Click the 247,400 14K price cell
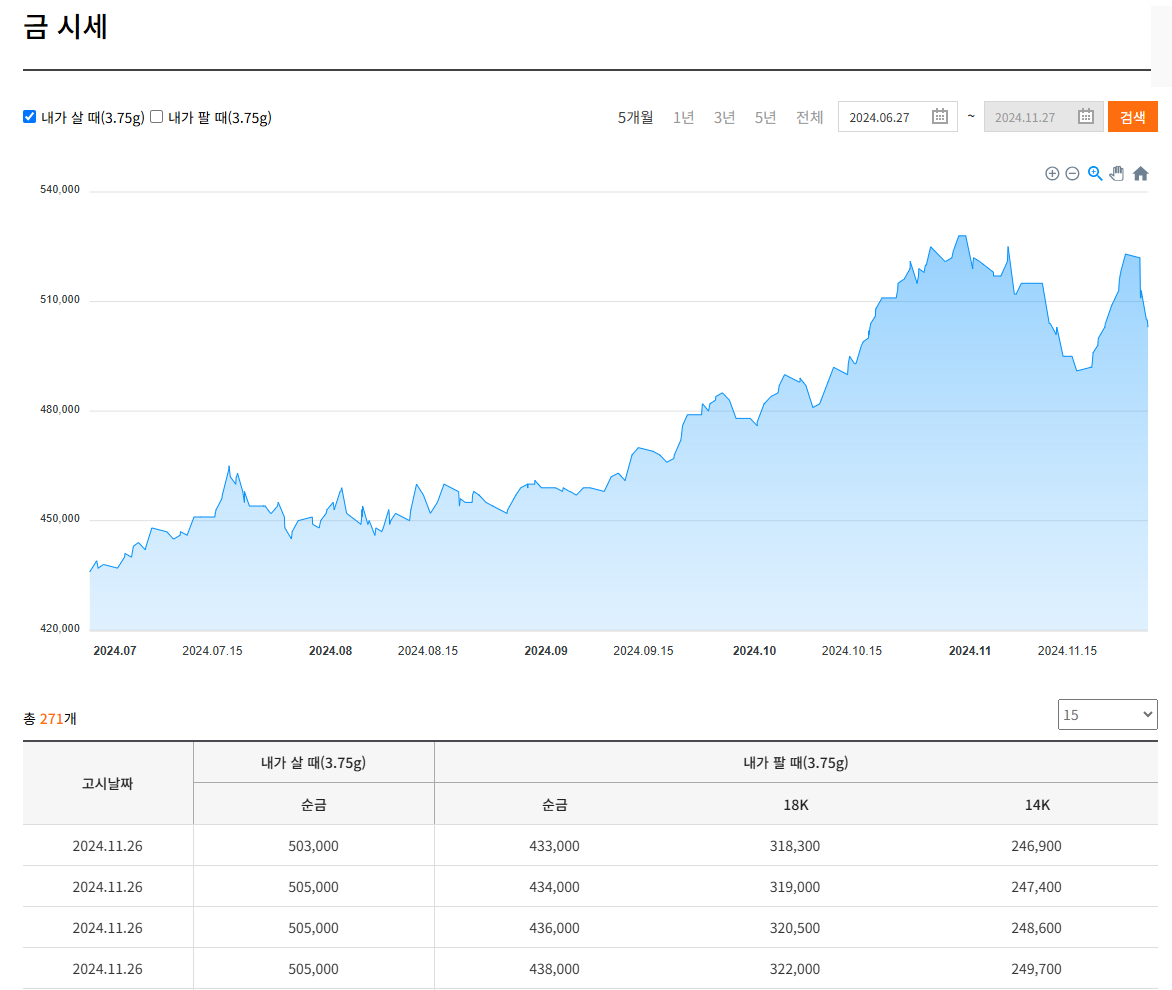 click(x=1036, y=887)
